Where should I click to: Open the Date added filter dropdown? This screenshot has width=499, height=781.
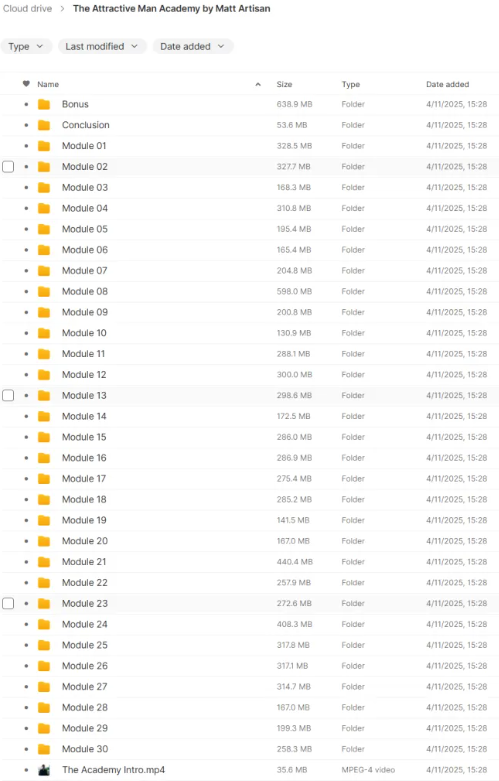coord(193,46)
